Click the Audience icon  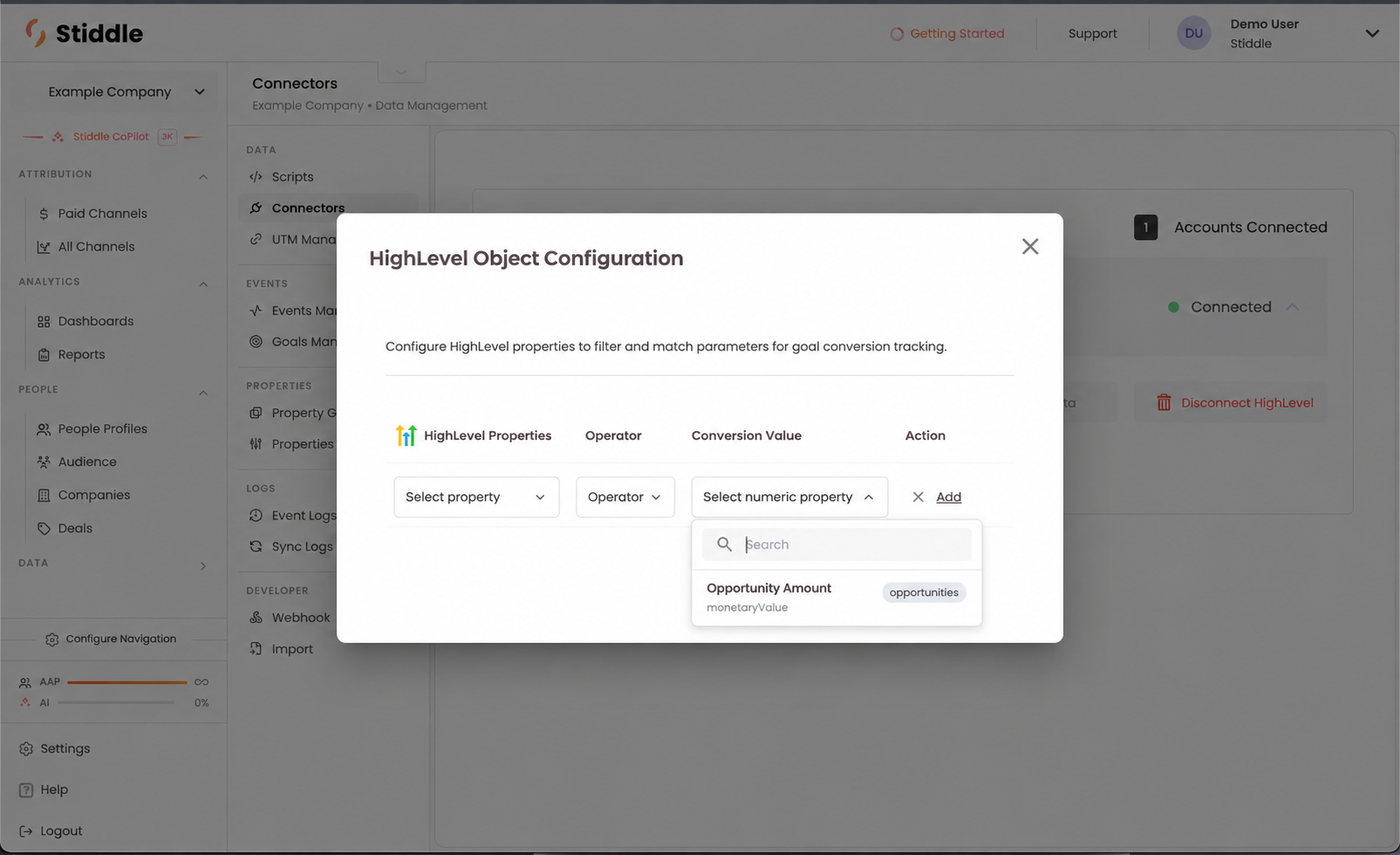44,462
